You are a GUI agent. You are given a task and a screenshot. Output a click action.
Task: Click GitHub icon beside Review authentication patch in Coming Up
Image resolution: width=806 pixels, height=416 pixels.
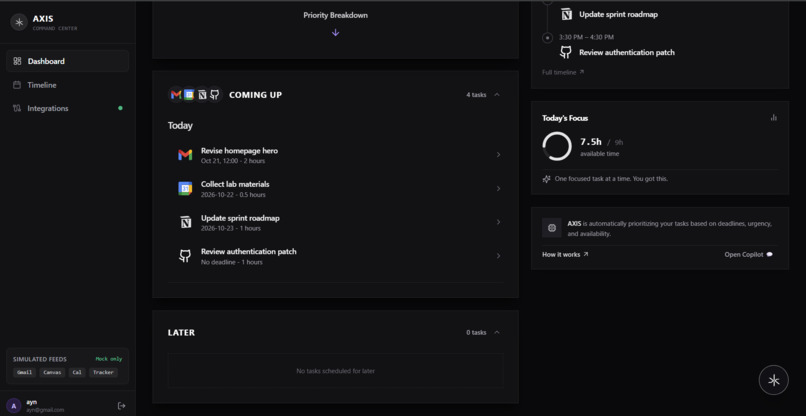[185, 256]
